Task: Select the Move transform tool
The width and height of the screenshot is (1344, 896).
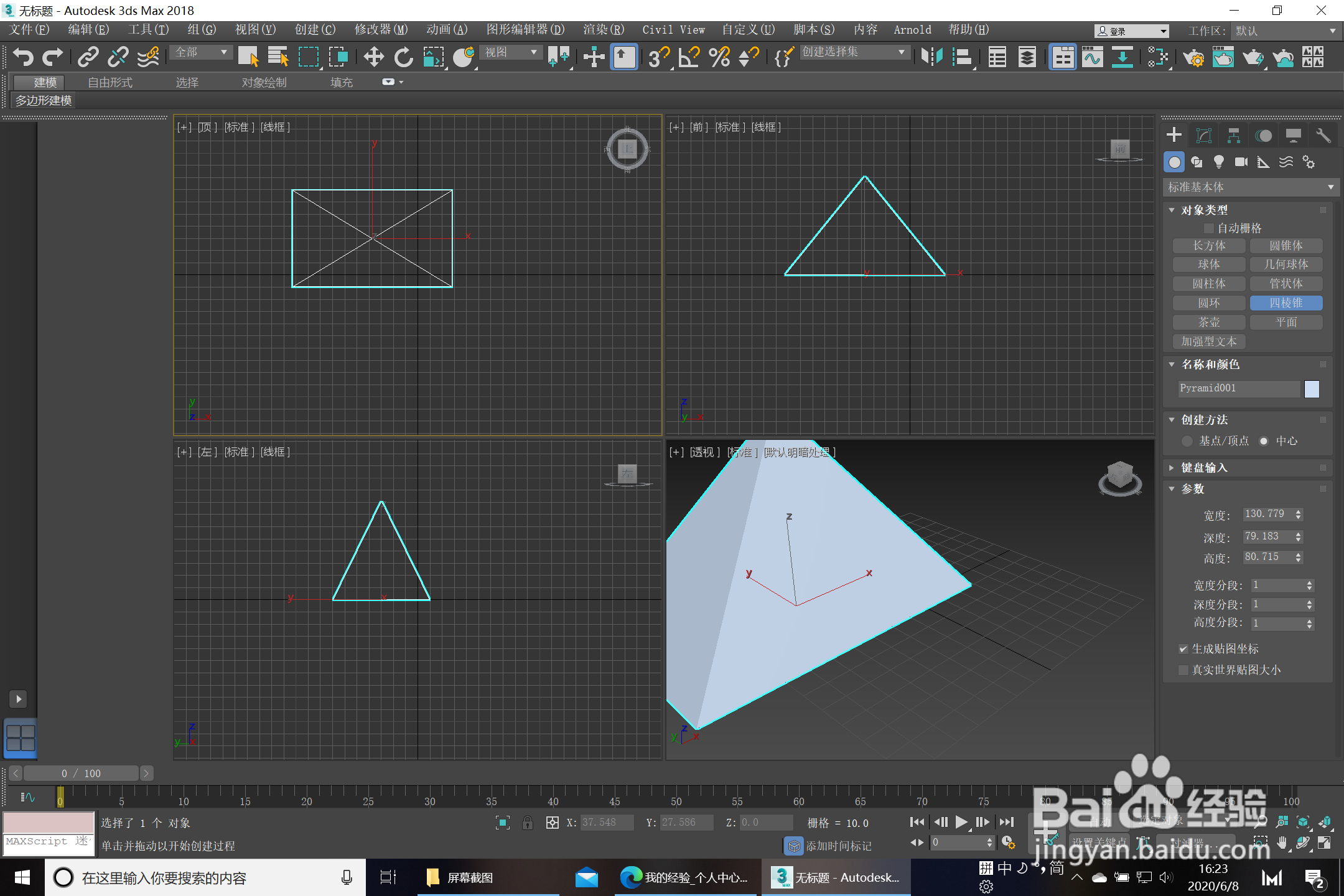Action: [x=373, y=57]
